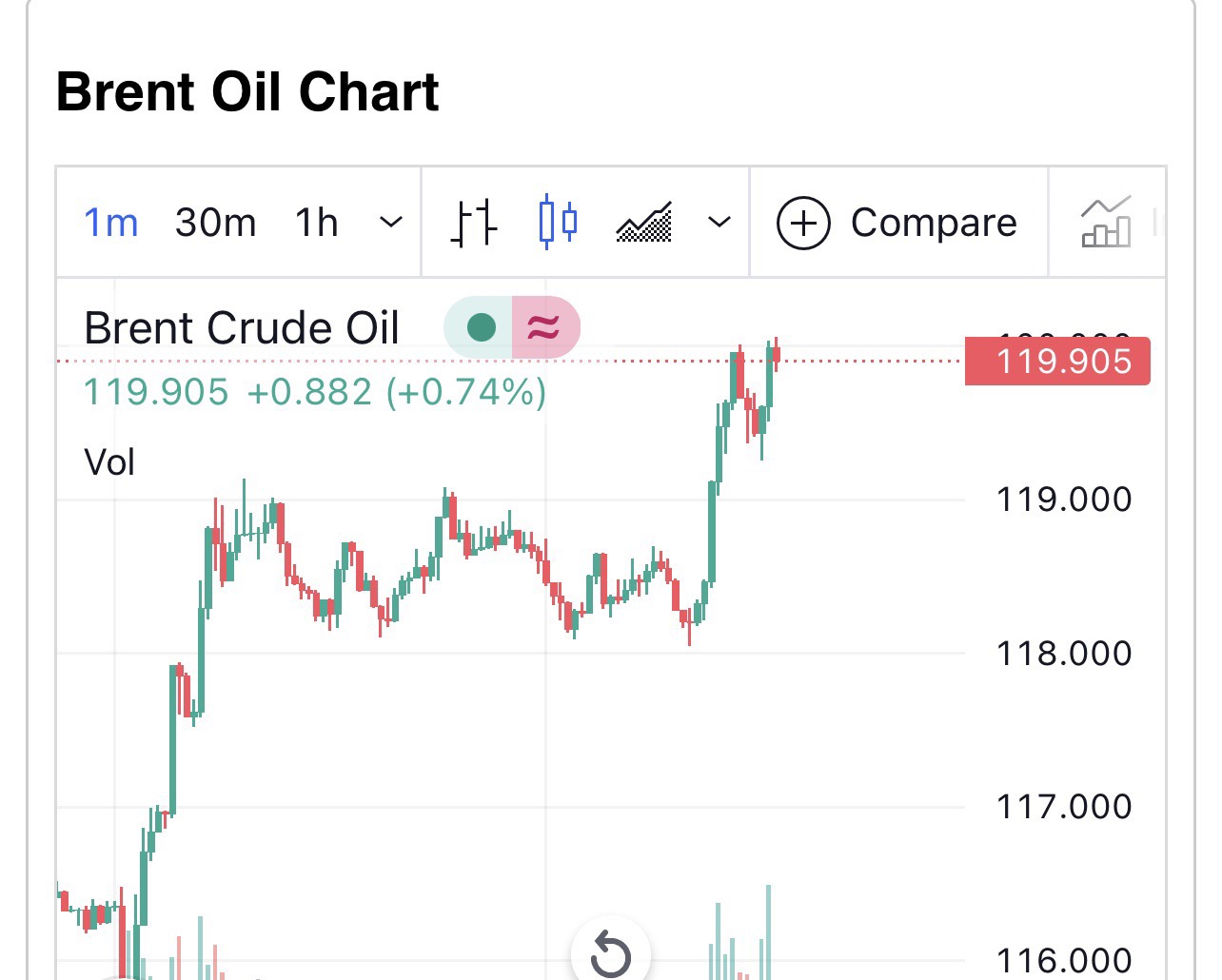Toggle the pink approximate-equal sign indicator
The height and width of the screenshot is (980, 1222).
coord(544,327)
